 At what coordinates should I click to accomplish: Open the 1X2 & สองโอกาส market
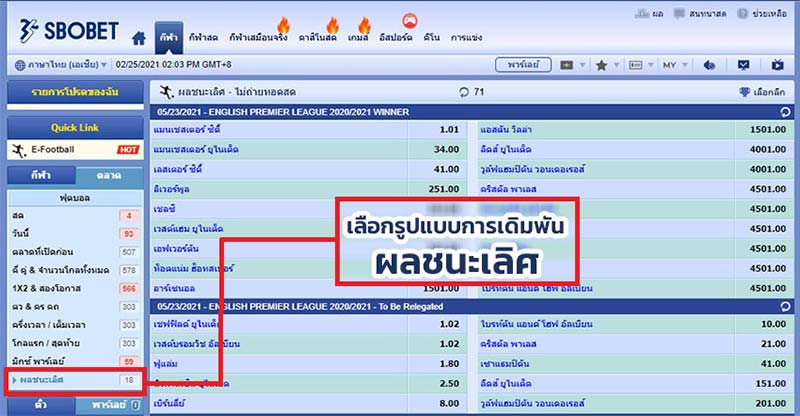(x=76, y=288)
